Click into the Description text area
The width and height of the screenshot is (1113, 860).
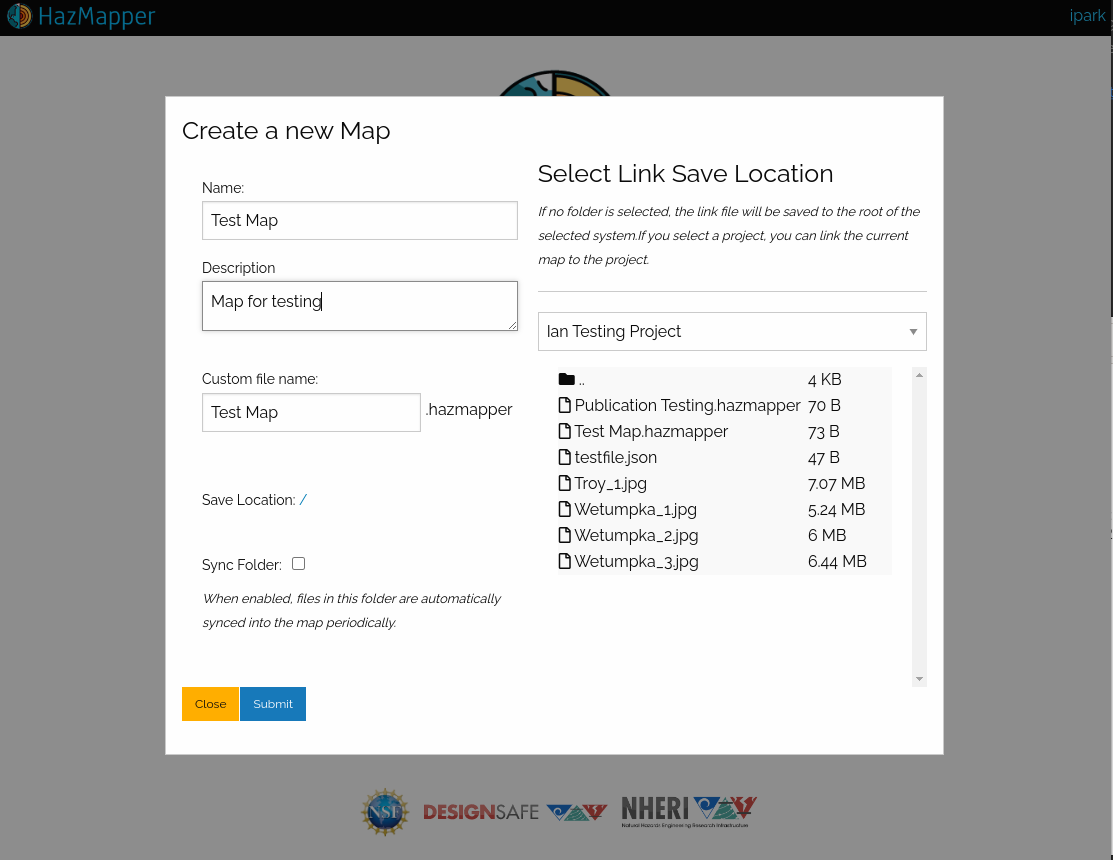point(359,305)
